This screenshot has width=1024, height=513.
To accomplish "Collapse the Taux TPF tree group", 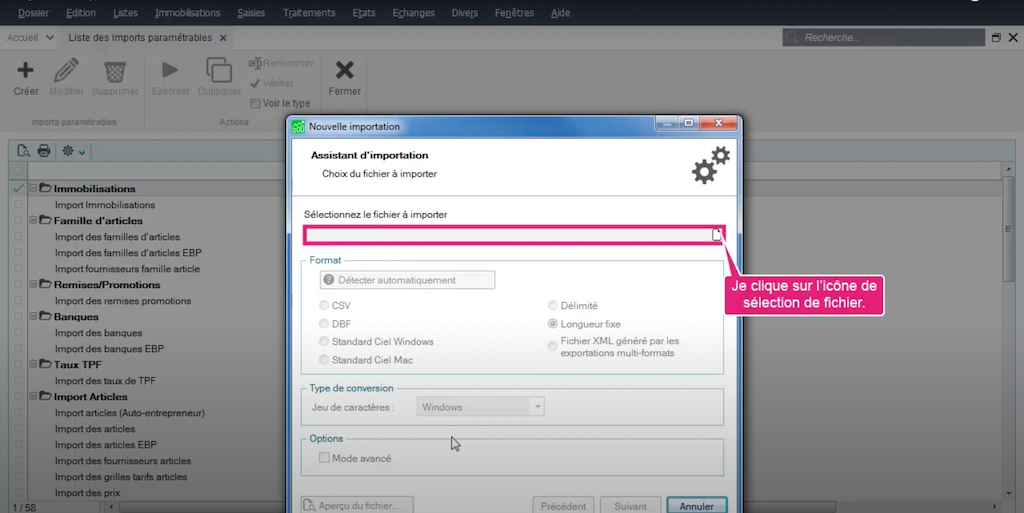I will [x=33, y=364].
